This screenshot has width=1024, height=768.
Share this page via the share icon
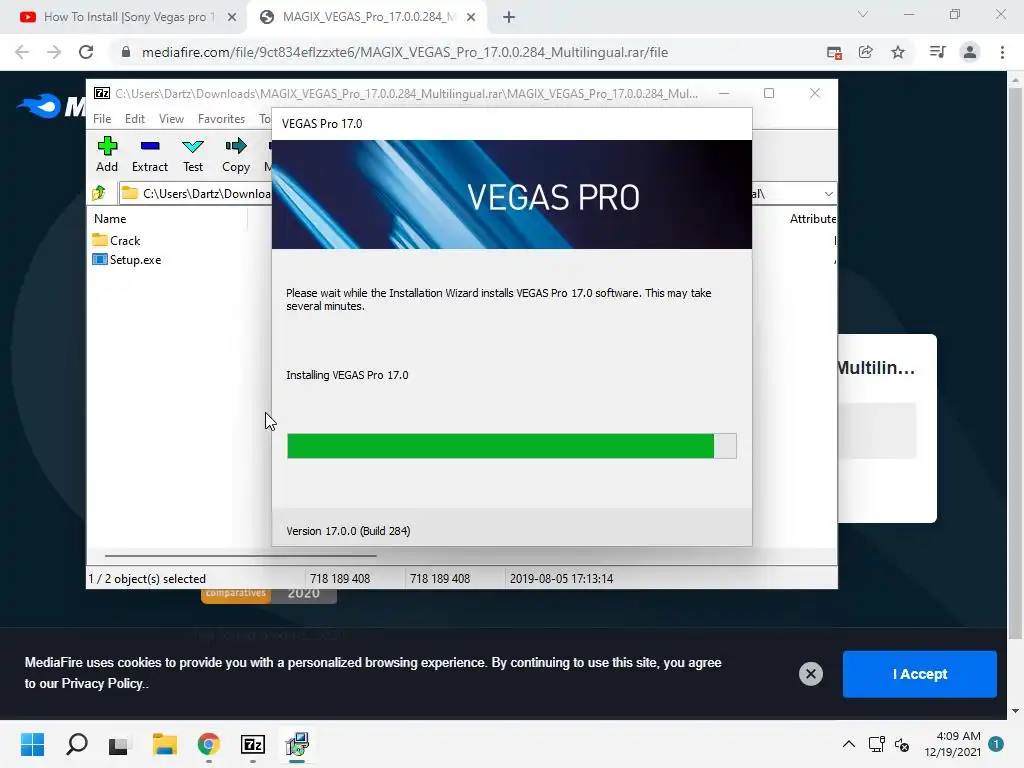pyautogui.click(x=866, y=52)
